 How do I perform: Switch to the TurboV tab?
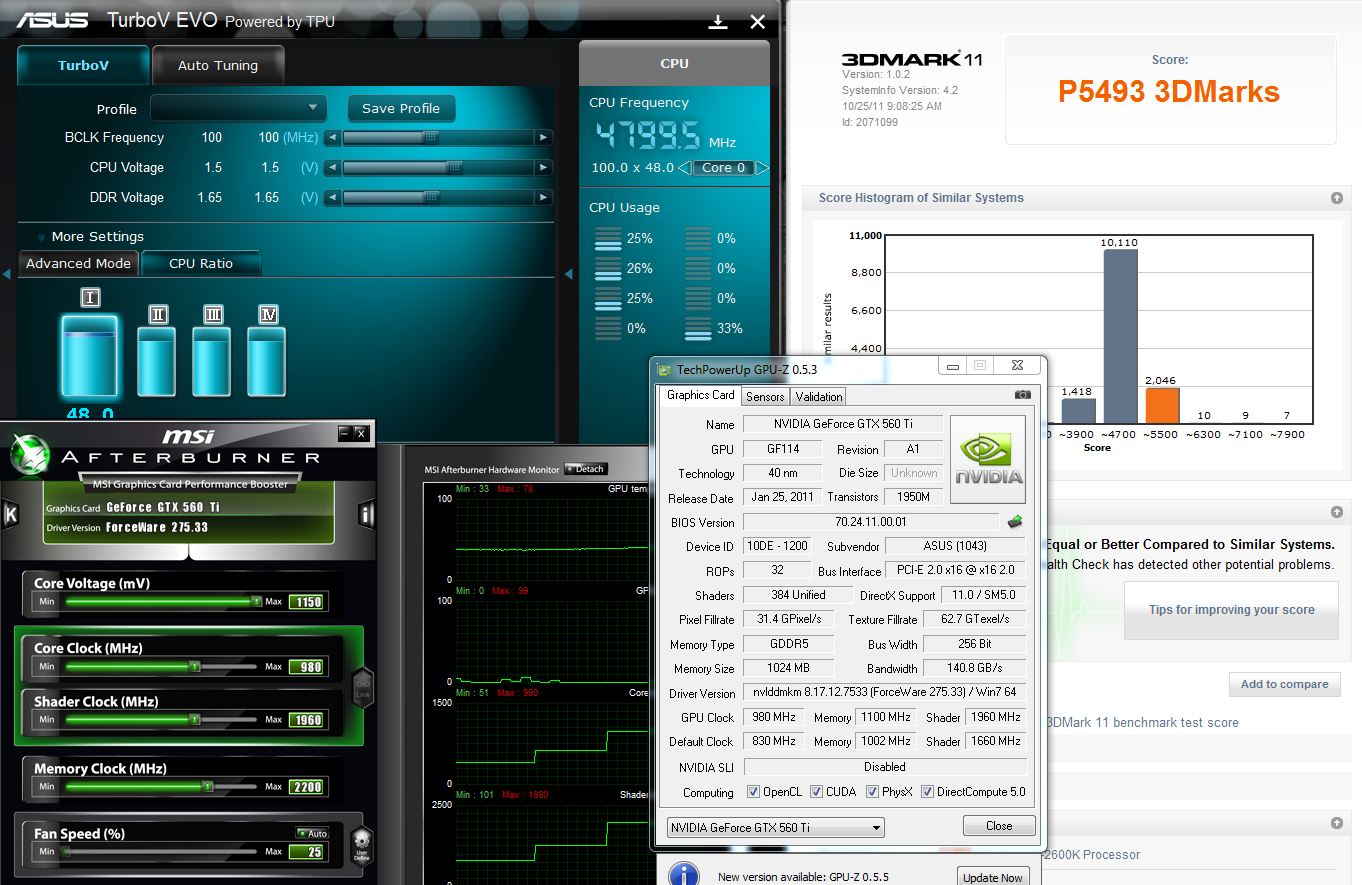tap(83, 66)
